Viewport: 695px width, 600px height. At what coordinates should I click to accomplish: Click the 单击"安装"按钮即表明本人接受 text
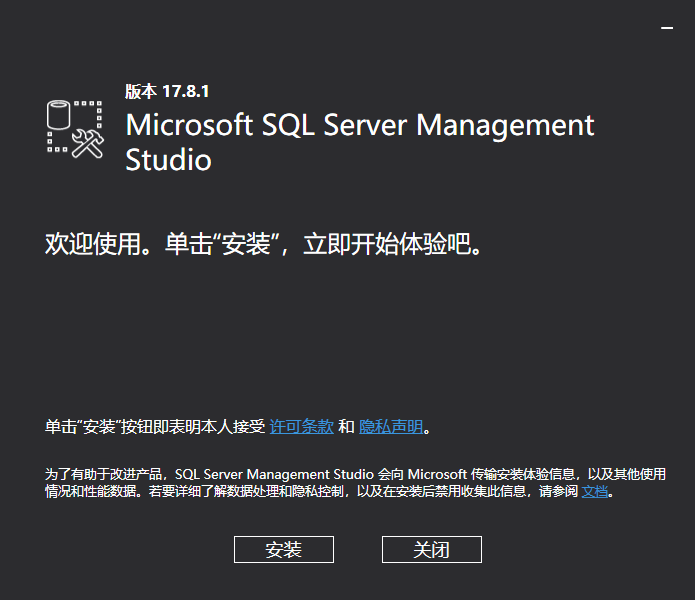(x=155, y=426)
